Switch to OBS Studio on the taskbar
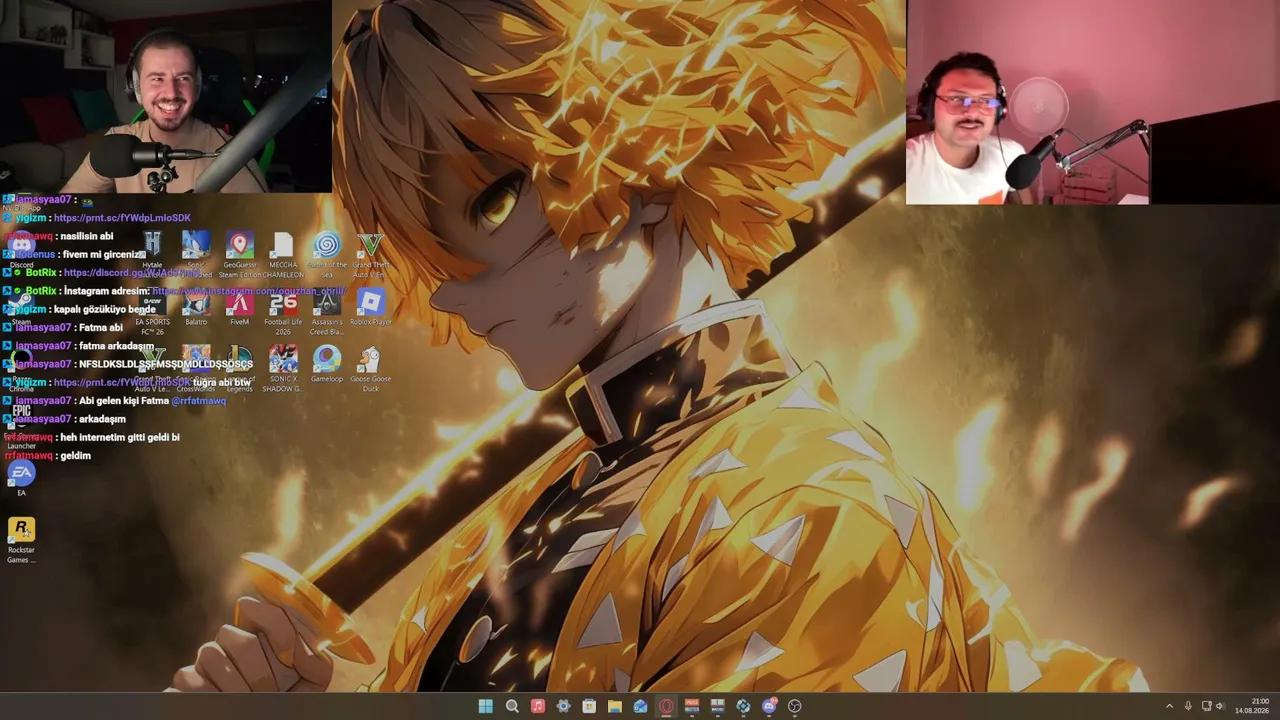 click(795, 706)
